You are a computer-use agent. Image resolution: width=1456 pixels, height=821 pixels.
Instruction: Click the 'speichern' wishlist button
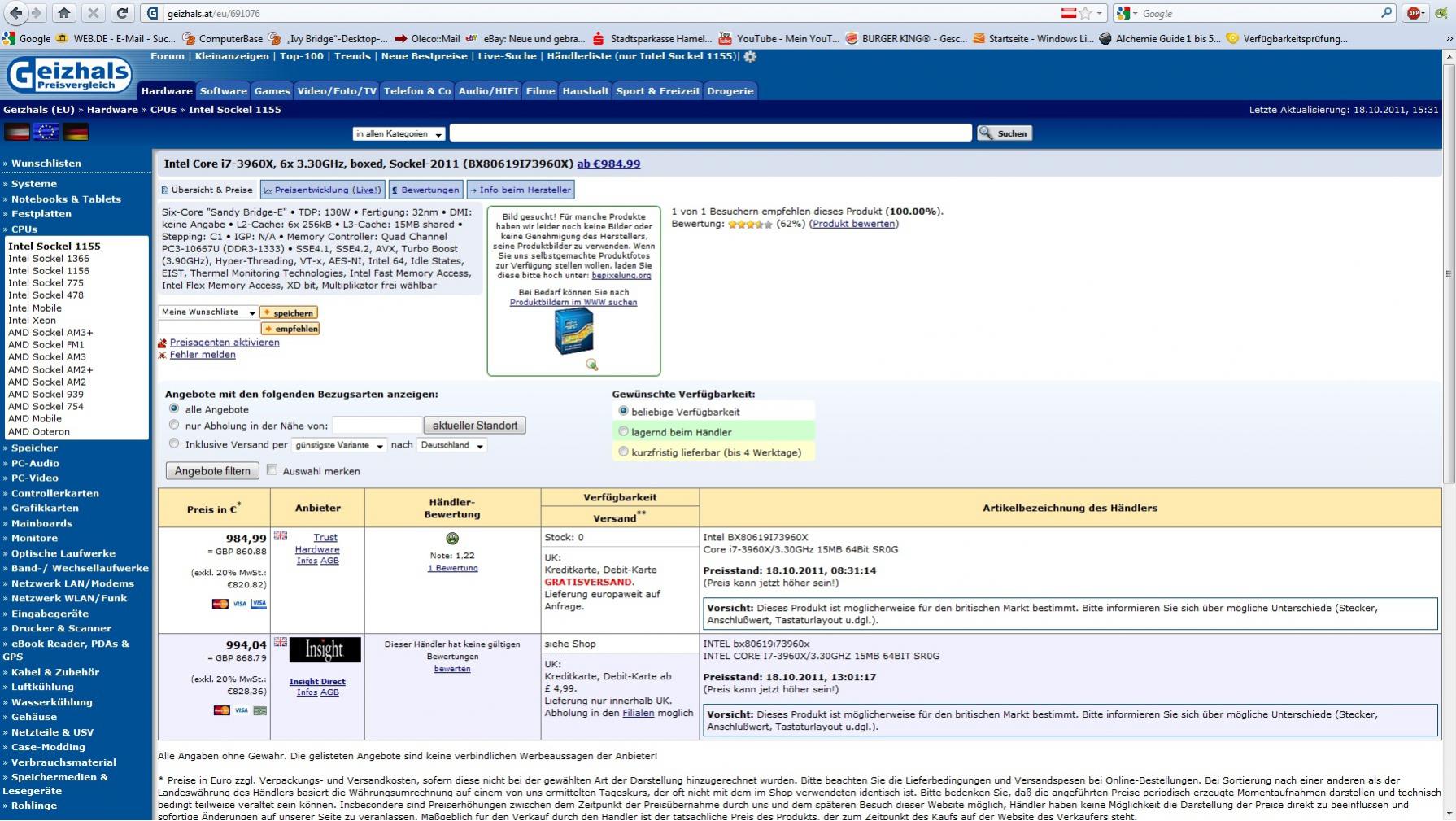[289, 312]
